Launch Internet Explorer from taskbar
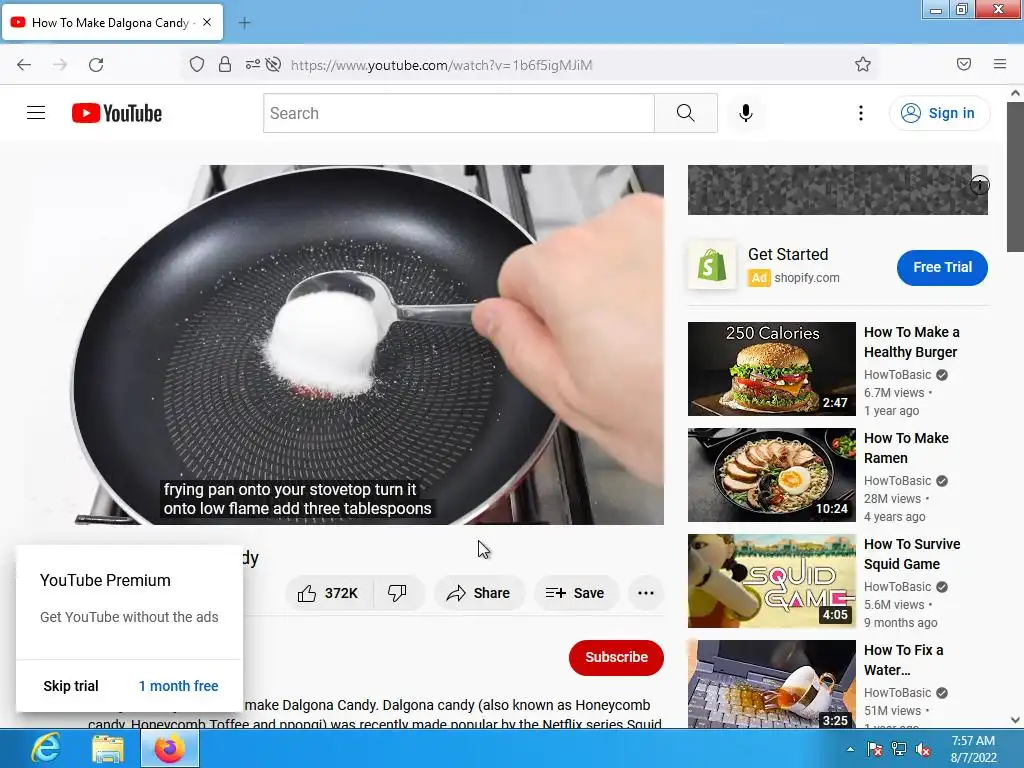The image size is (1024, 768). (45, 748)
